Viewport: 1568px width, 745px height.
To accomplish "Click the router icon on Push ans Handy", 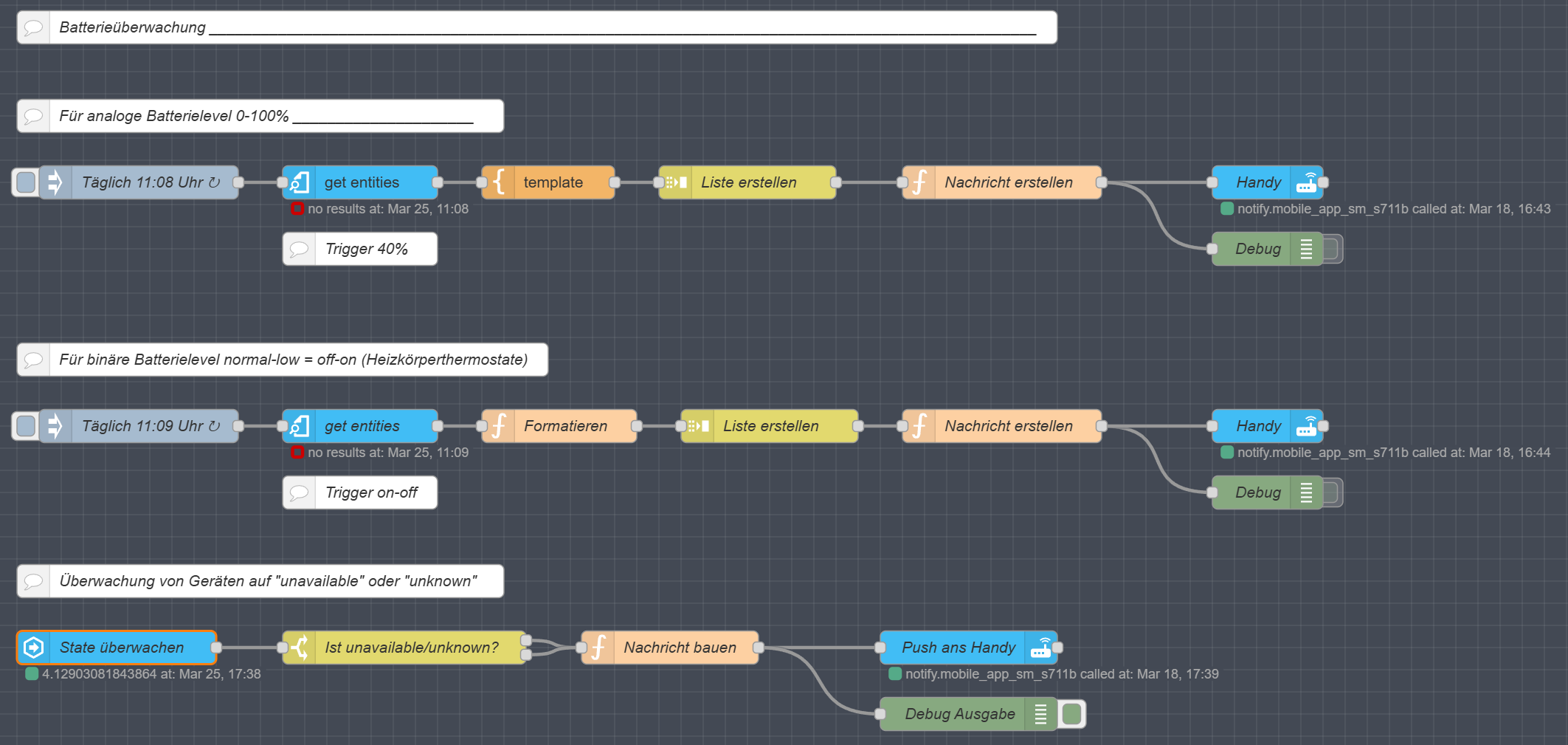I will [1040, 648].
